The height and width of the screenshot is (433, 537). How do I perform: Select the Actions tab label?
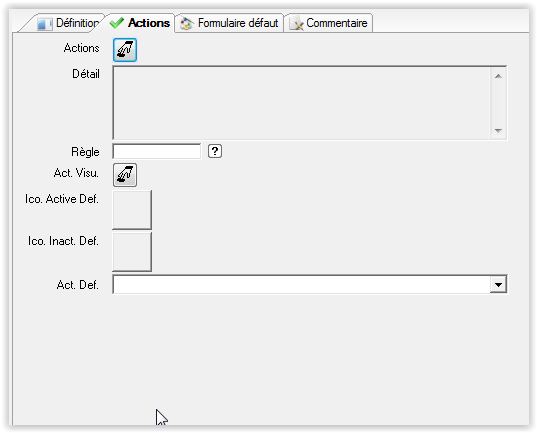(x=149, y=23)
